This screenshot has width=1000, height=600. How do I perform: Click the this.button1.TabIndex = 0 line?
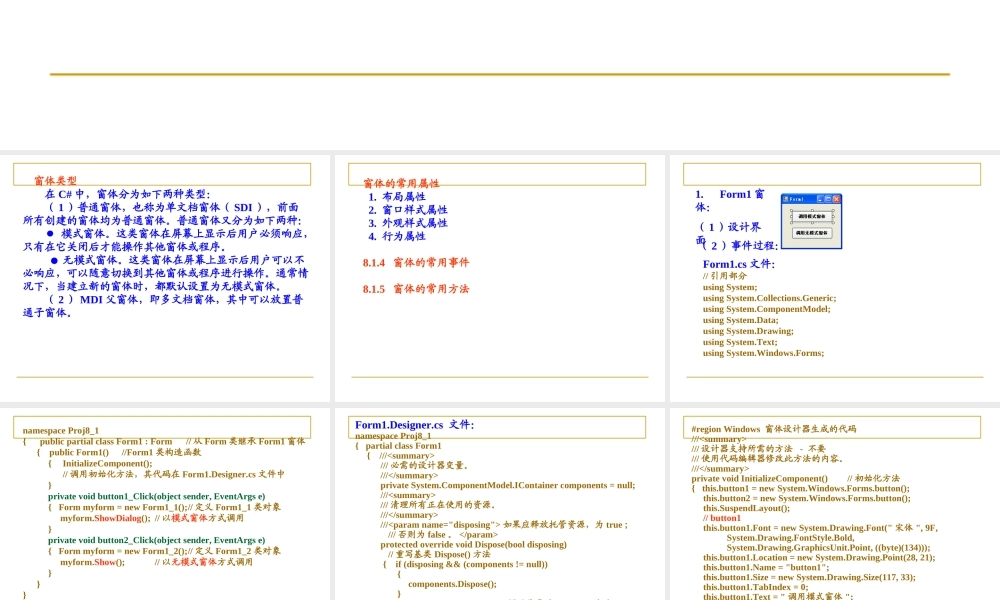(756, 587)
